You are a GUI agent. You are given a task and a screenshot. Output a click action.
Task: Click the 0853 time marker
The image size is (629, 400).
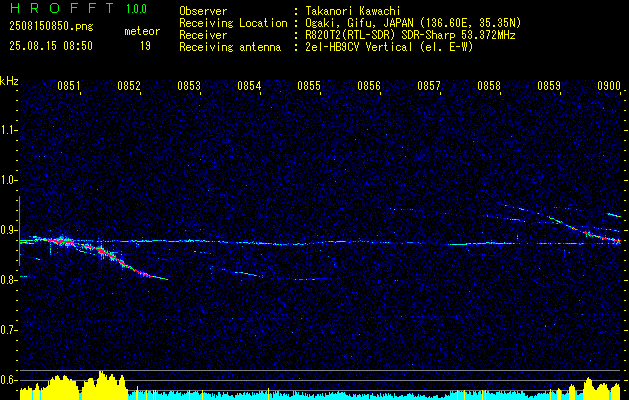coord(189,86)
